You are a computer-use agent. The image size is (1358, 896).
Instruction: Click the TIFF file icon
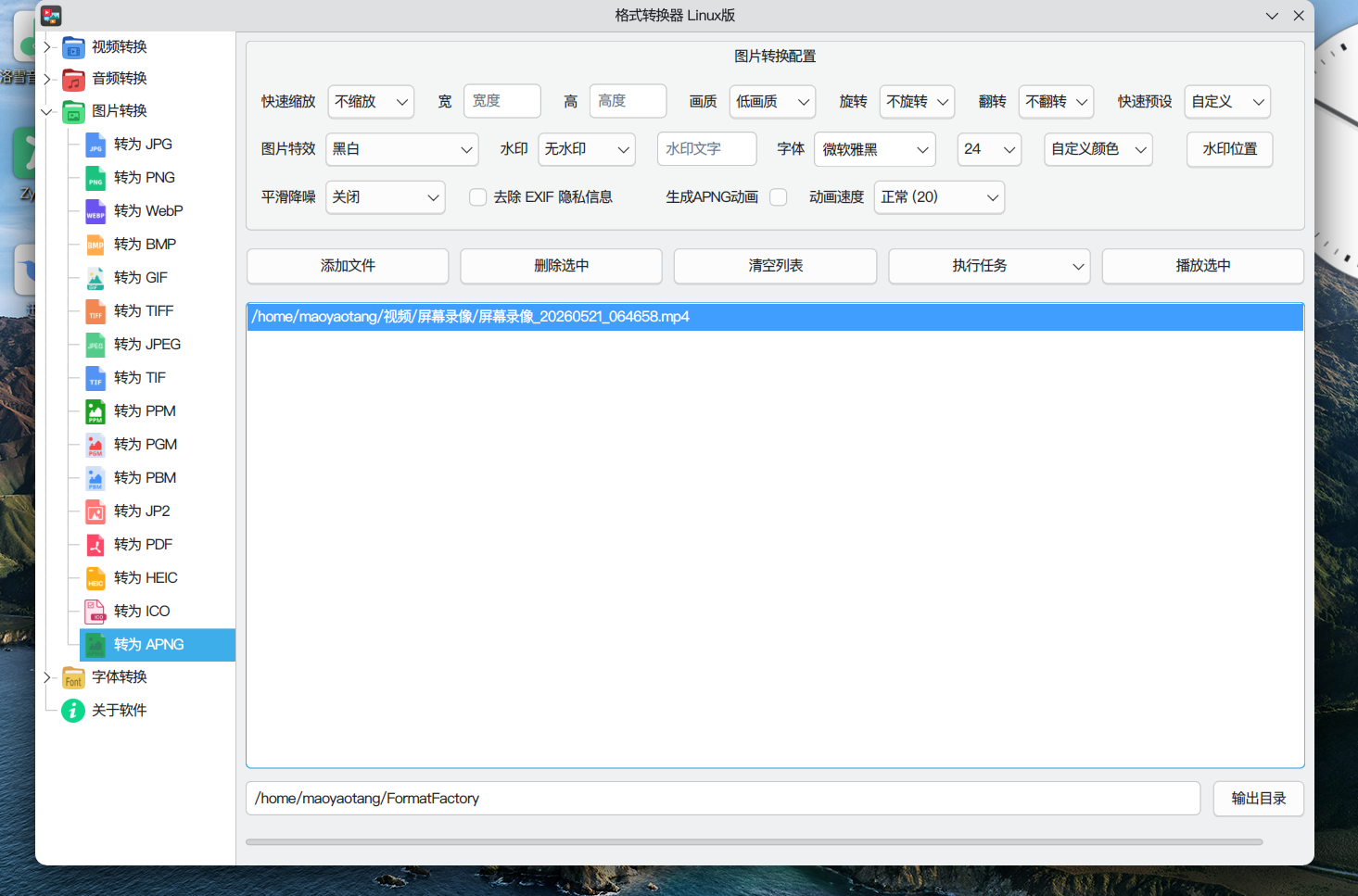(x=95, y=312)
